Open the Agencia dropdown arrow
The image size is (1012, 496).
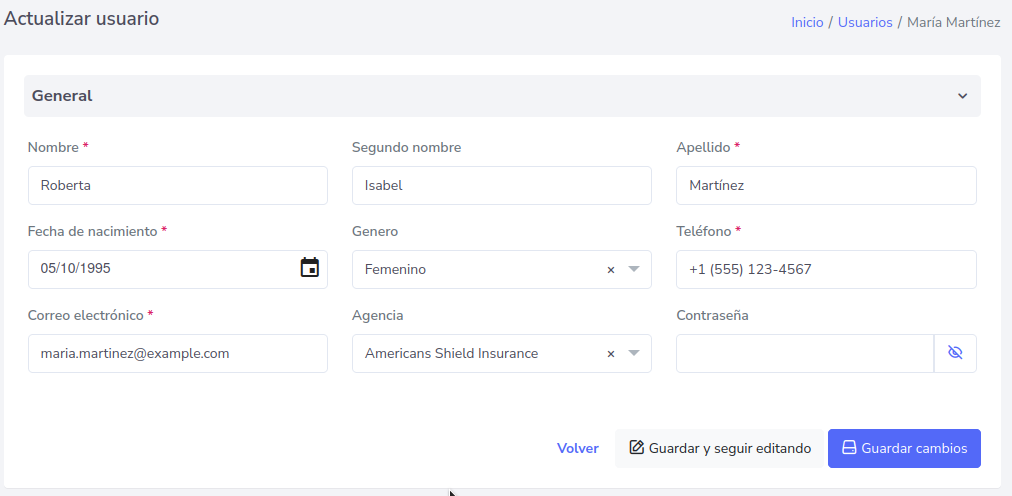(634, 354)
